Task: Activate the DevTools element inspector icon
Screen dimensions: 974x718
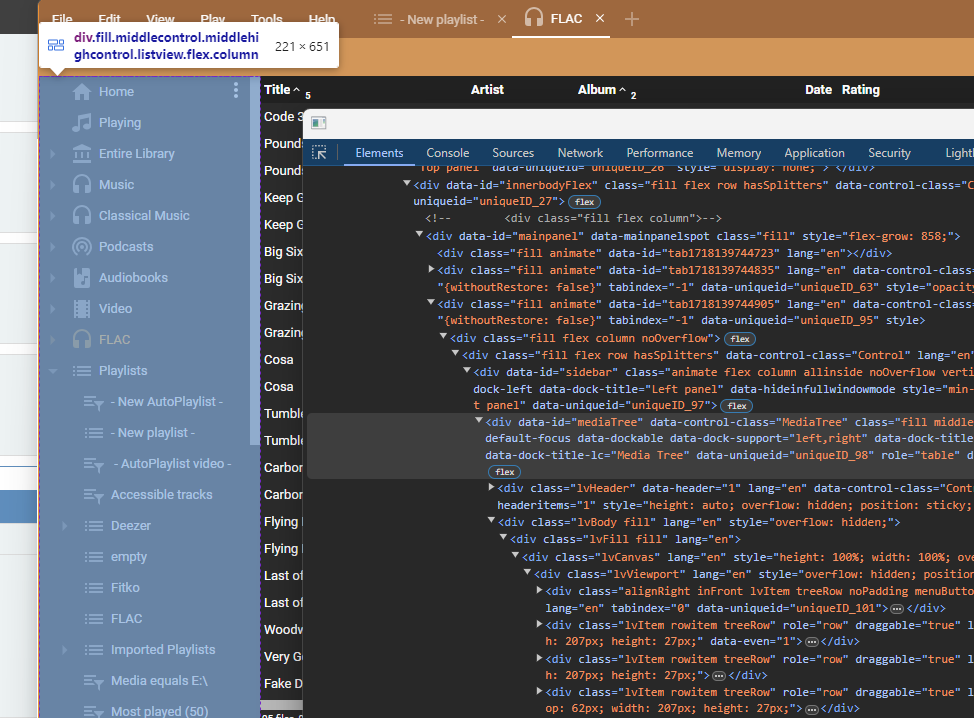Action: (x=319, y=153)
